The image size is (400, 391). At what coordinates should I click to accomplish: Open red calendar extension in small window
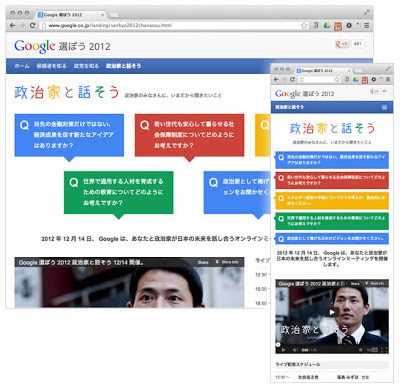coord(365,80)
